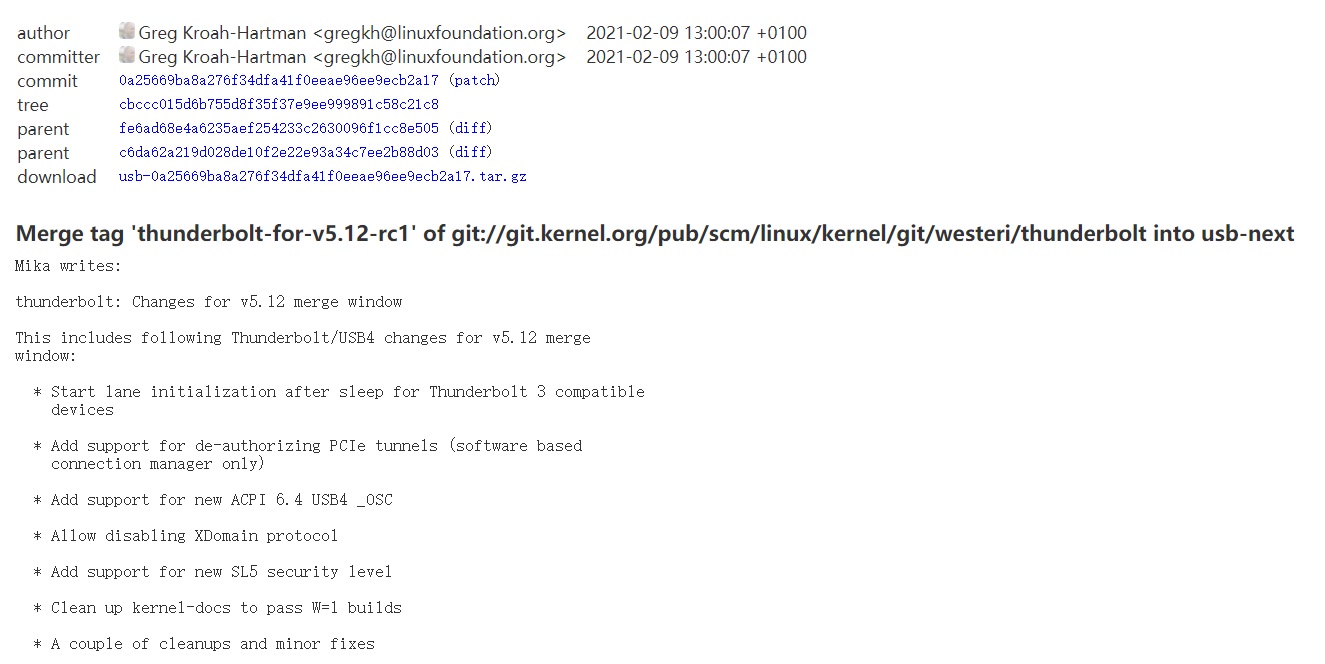This screenshot has width=1325, height=664.
Task: Click the committer's gravatar icon
Action: coord(126,55)
